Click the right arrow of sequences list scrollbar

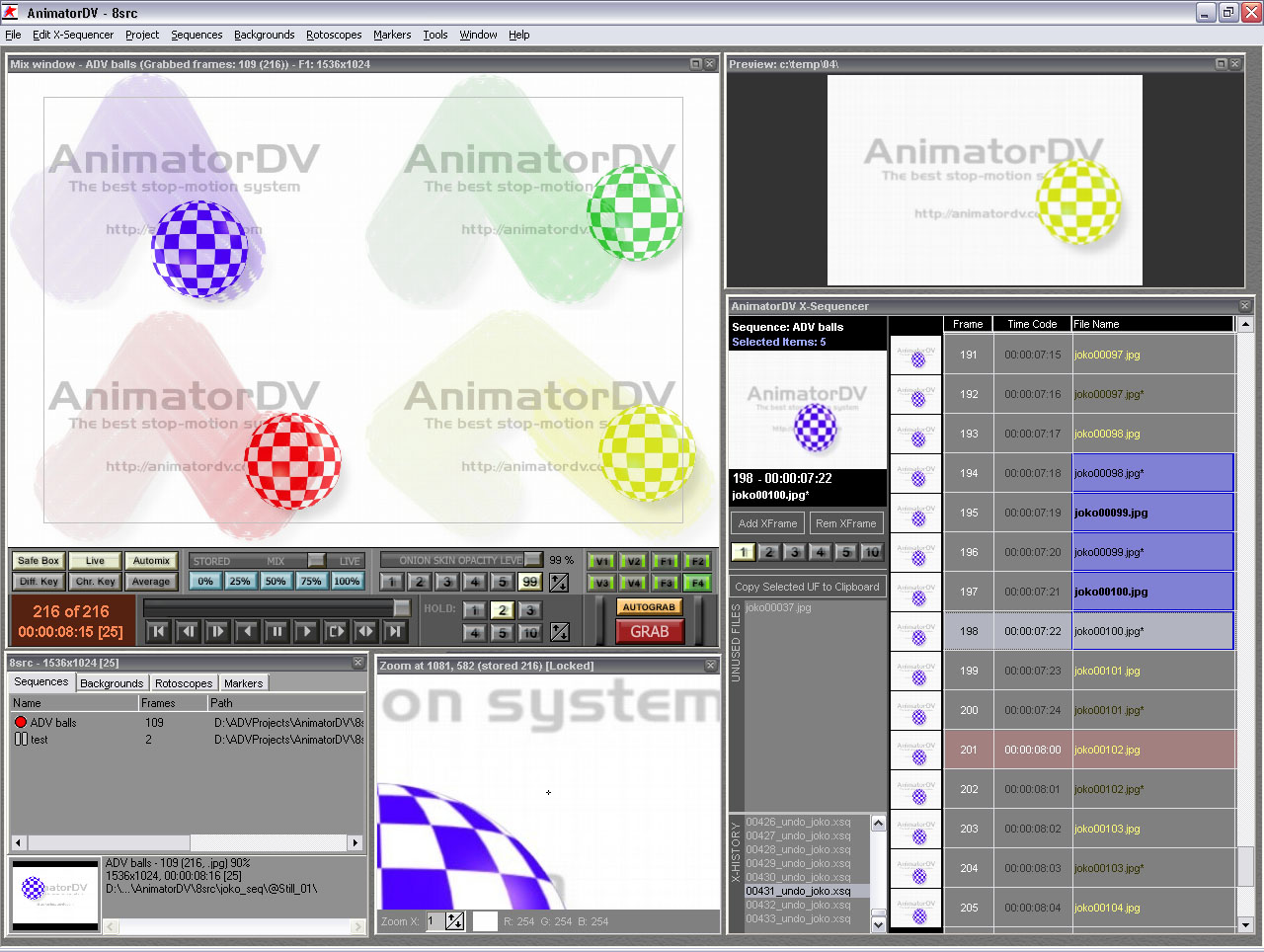click(355, 842)
